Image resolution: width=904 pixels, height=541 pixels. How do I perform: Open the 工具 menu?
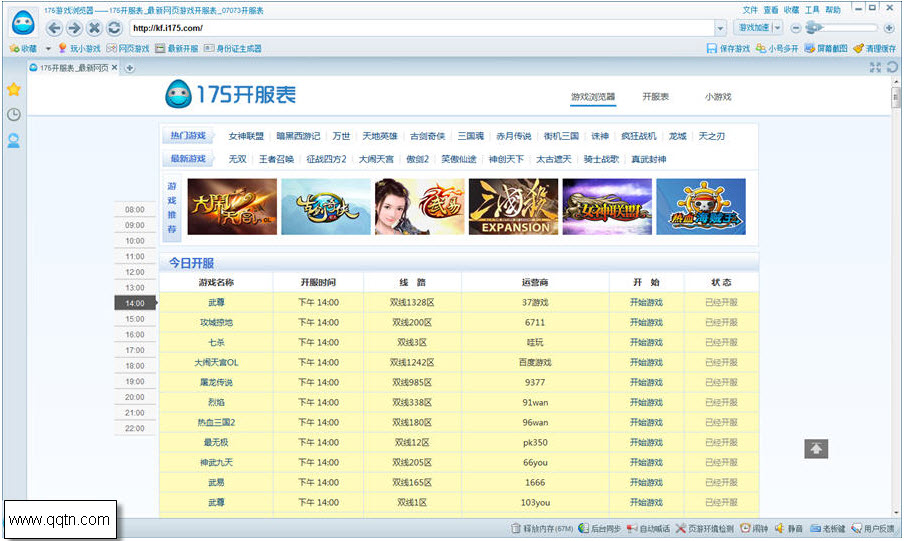812,9
